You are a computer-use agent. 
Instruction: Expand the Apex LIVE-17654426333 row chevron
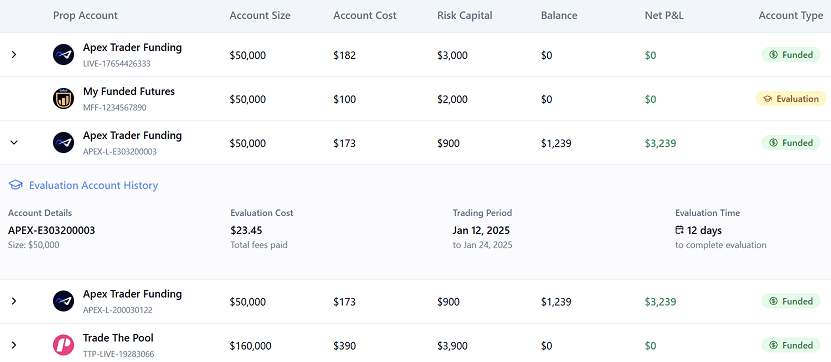tap(14, 55)
